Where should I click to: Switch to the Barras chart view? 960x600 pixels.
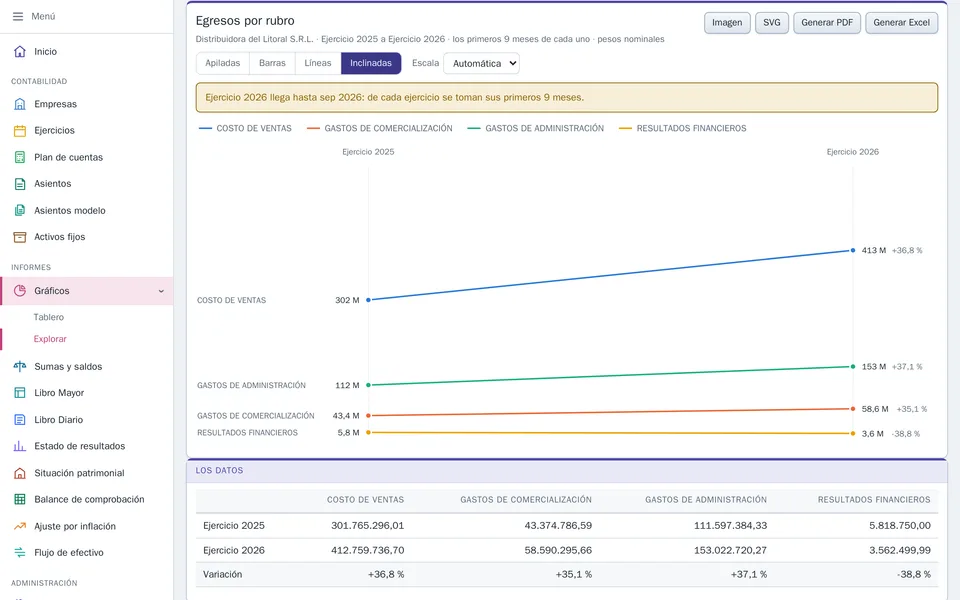coord(272,63)
